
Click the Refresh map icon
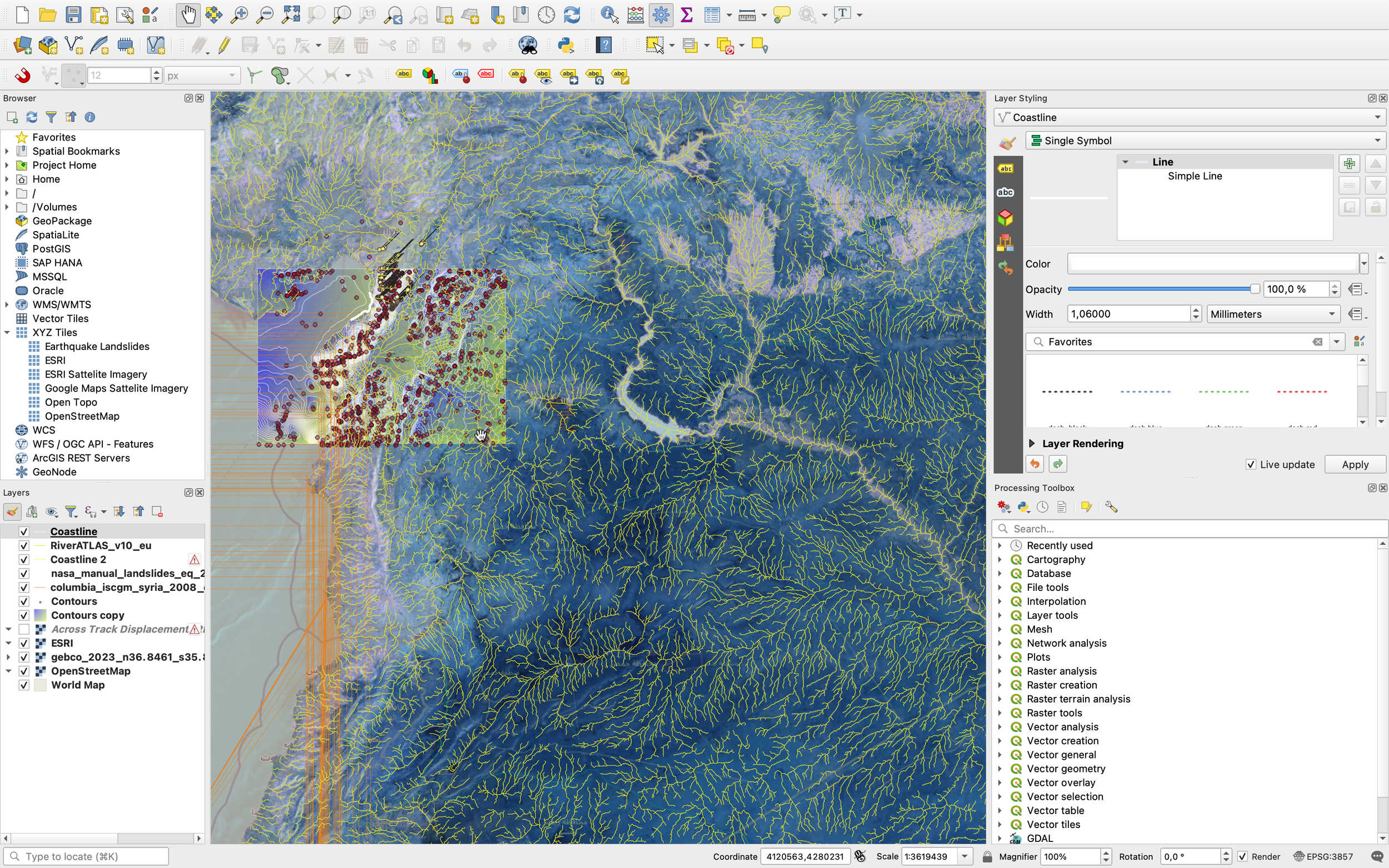[572, 14]
